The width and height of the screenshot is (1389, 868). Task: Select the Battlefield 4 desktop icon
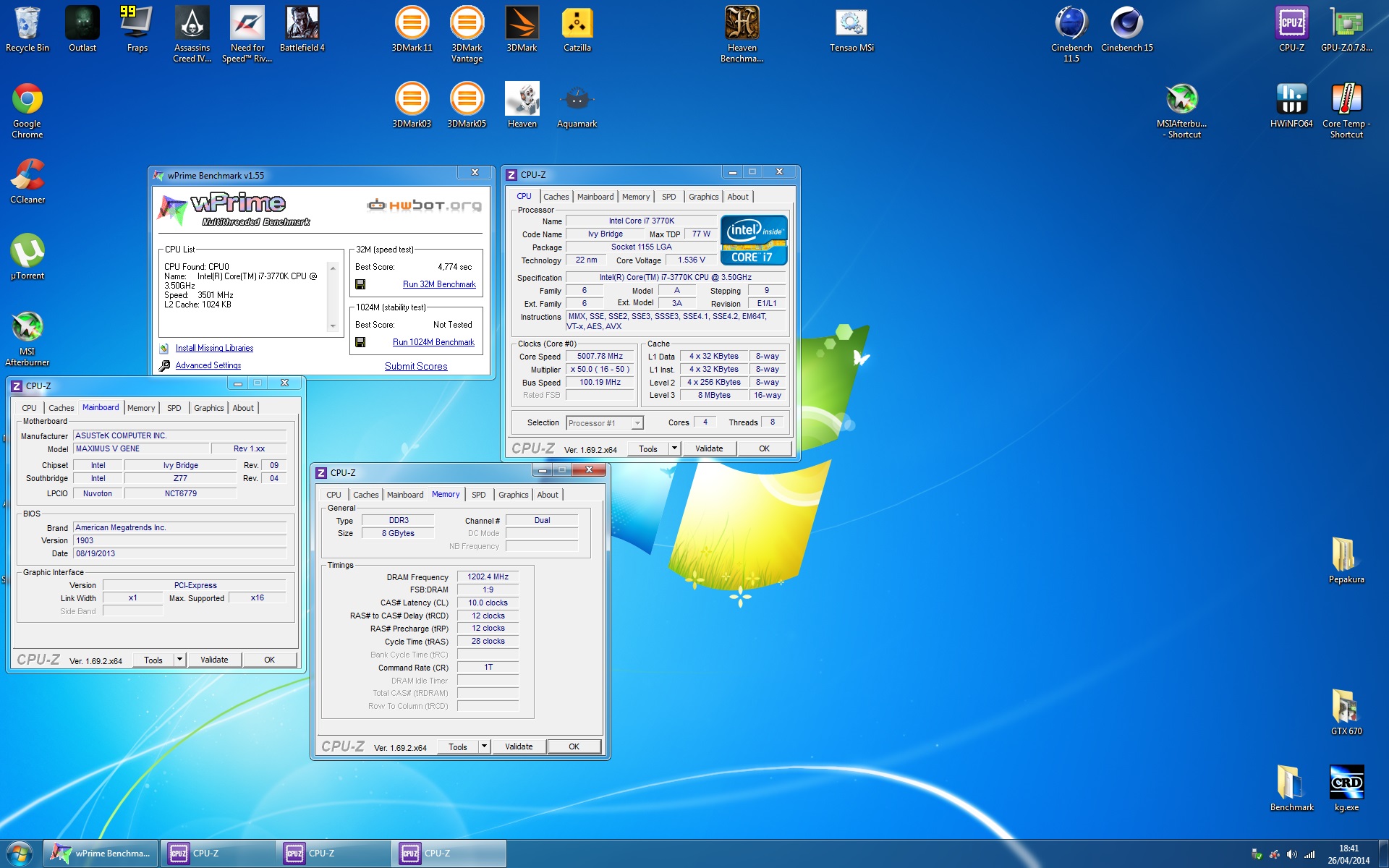[x=302, y=30]
